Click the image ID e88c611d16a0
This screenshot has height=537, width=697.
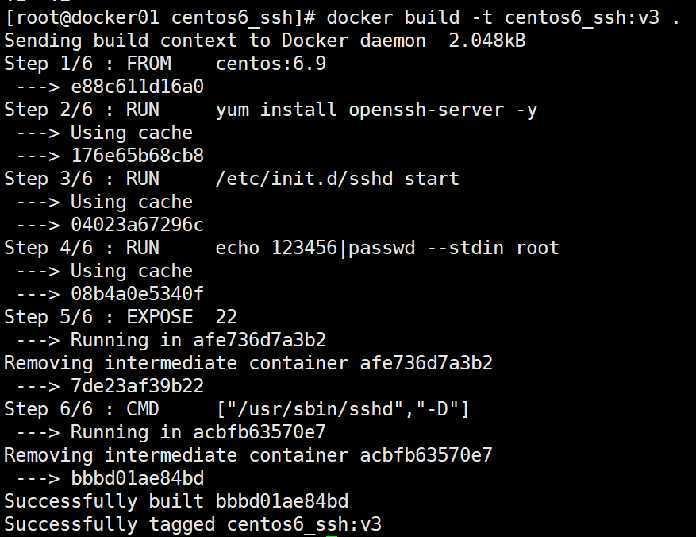(137, 86)
